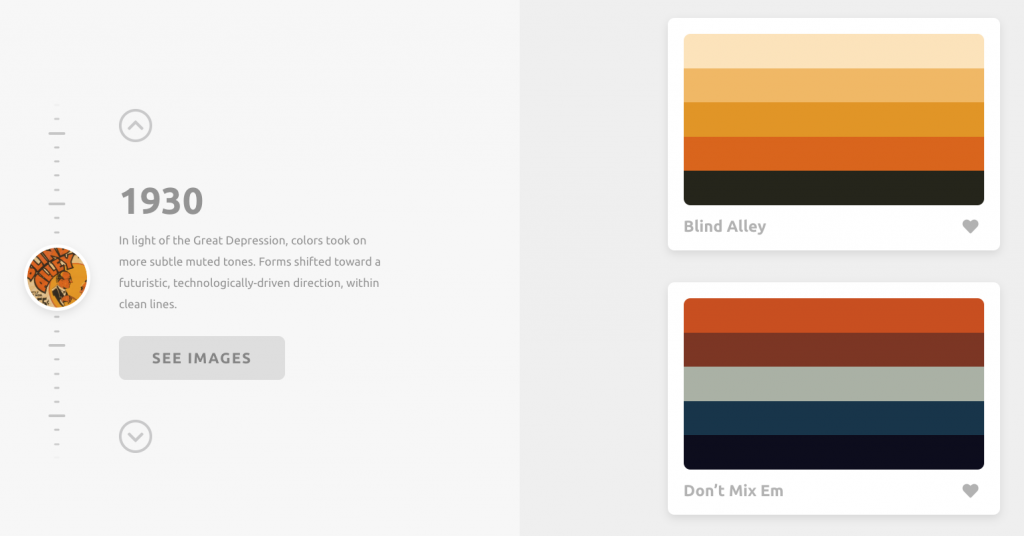Choose the gray-green swatch in Don't Mix Em
The width and height of the screenshot is (1024, 536).
[x=833, y=384]
